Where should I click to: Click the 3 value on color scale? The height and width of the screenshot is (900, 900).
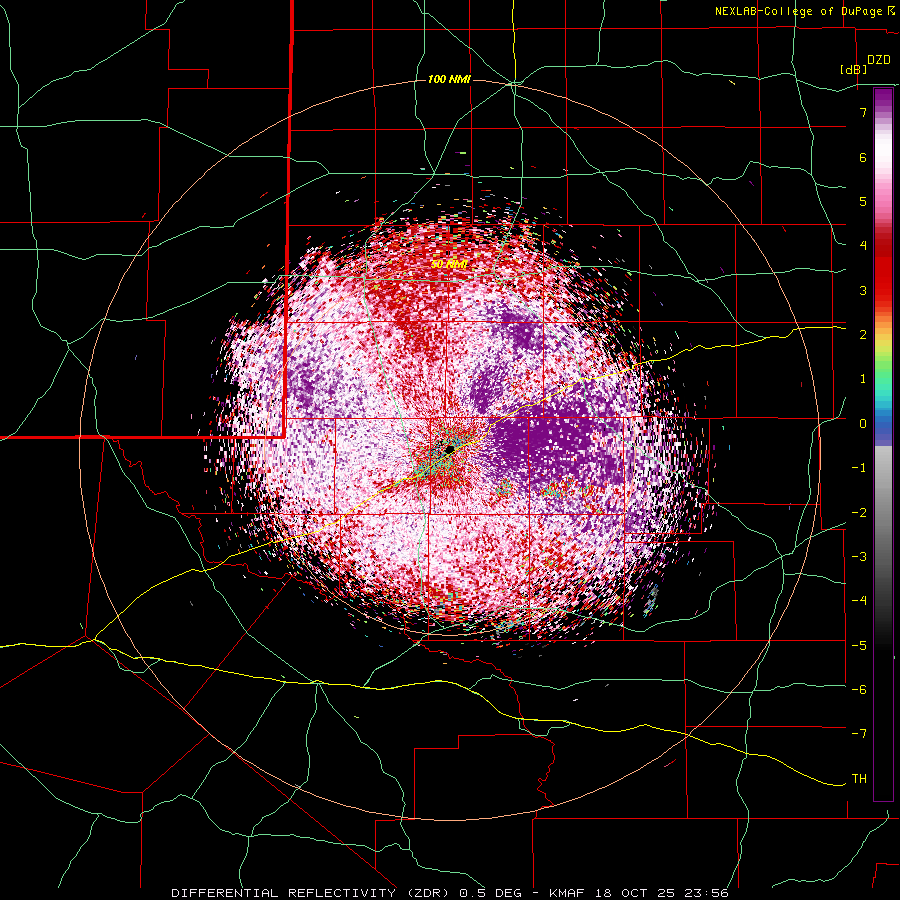(863, 290)
